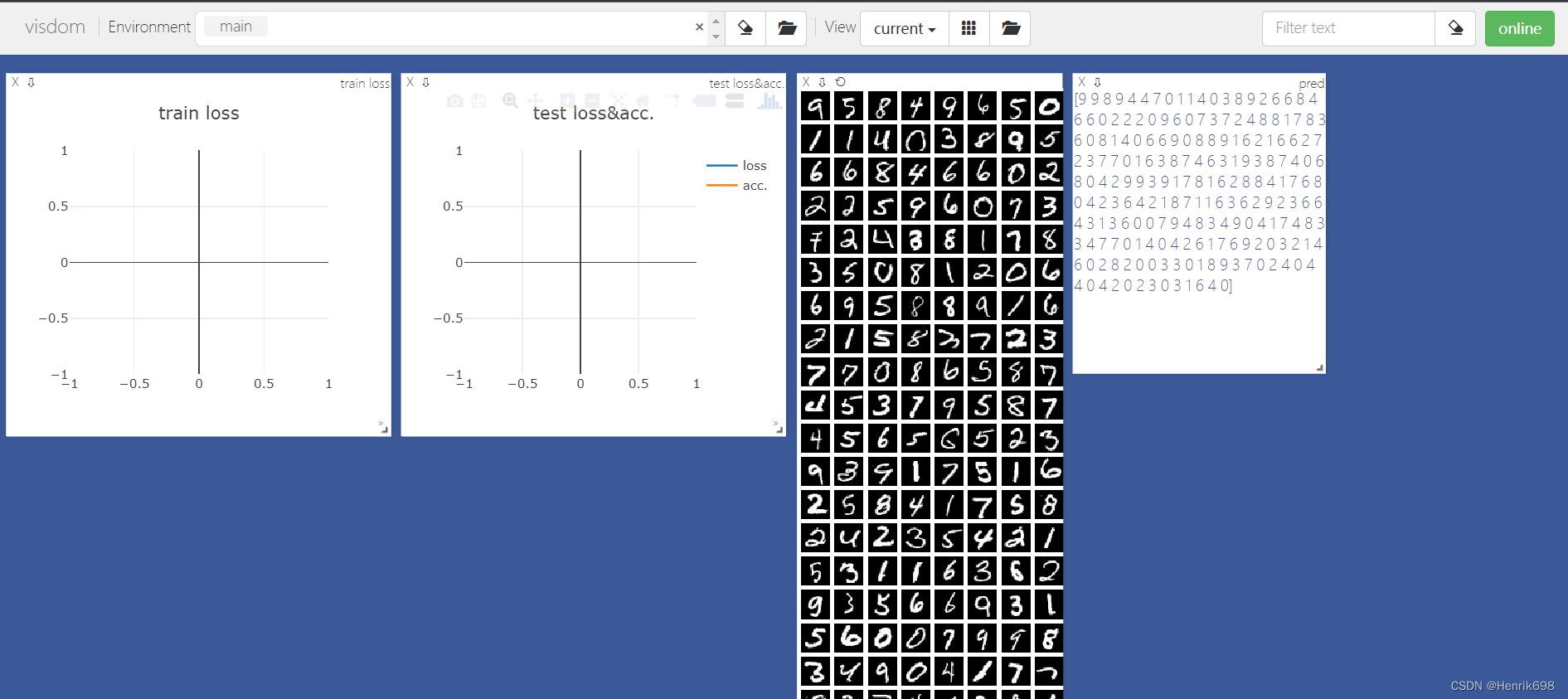This screenshot has height=699, width=1568.
Task: Click the train loss pane resize handle
Action: point(383,428)
